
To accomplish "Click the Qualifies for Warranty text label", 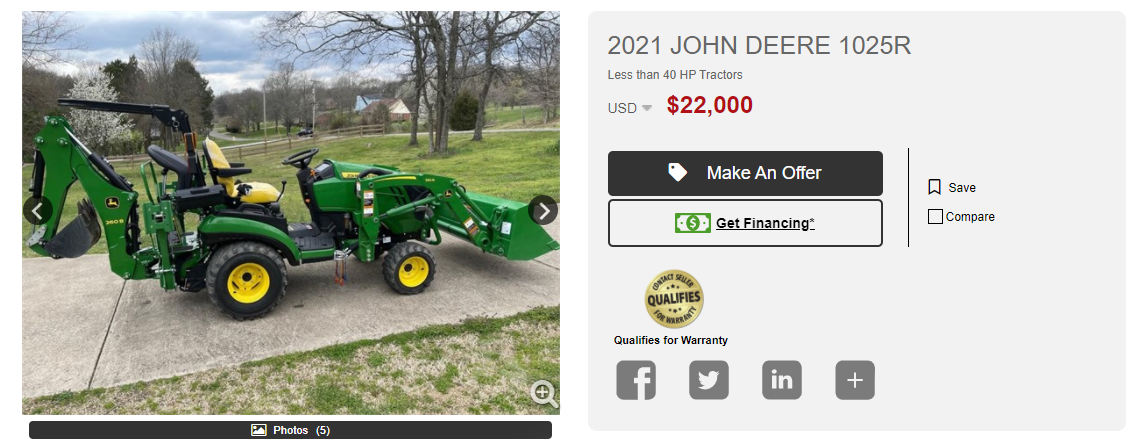I will tap(671, 340).
